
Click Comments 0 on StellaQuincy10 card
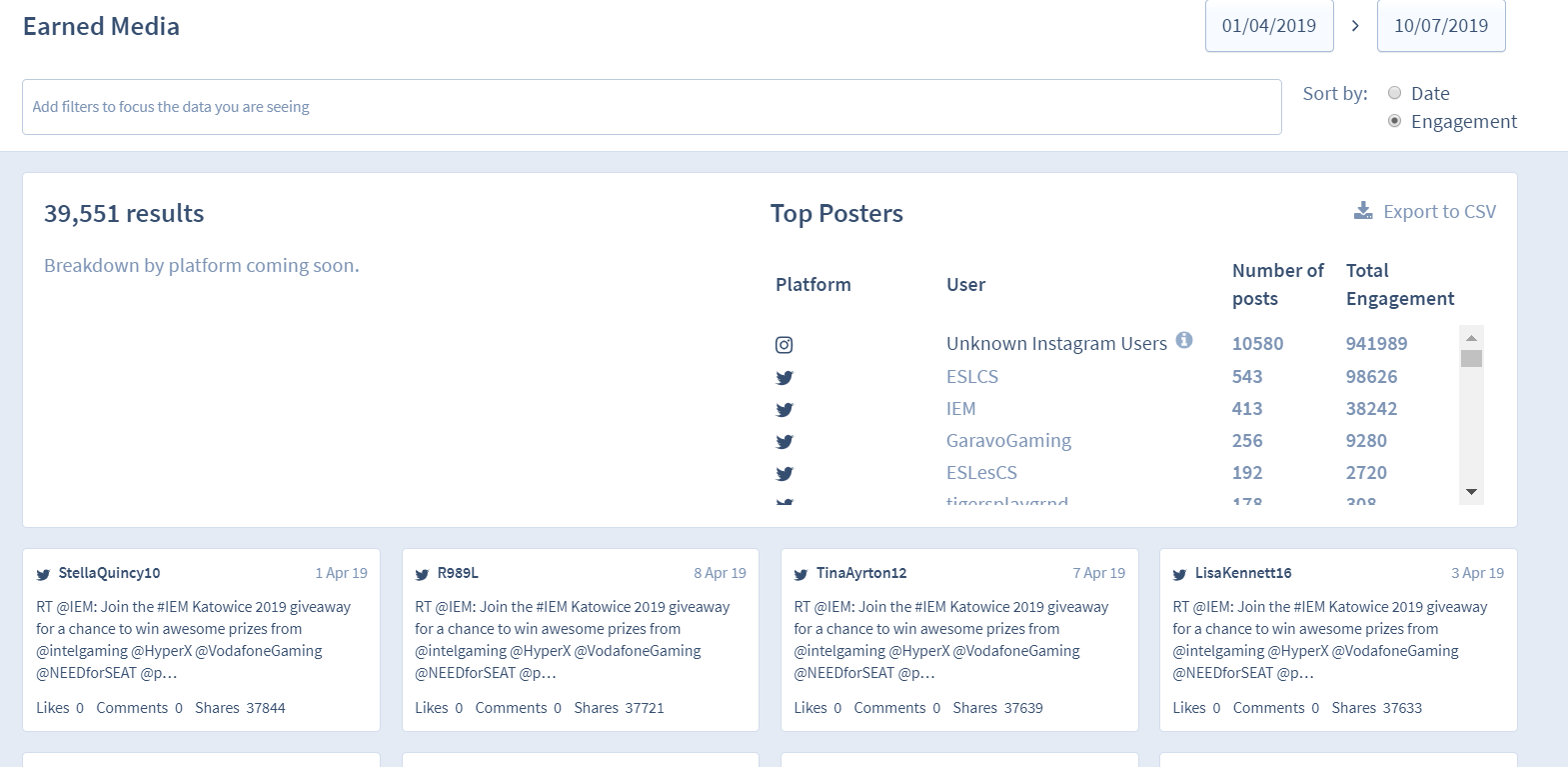click(139, 708)
